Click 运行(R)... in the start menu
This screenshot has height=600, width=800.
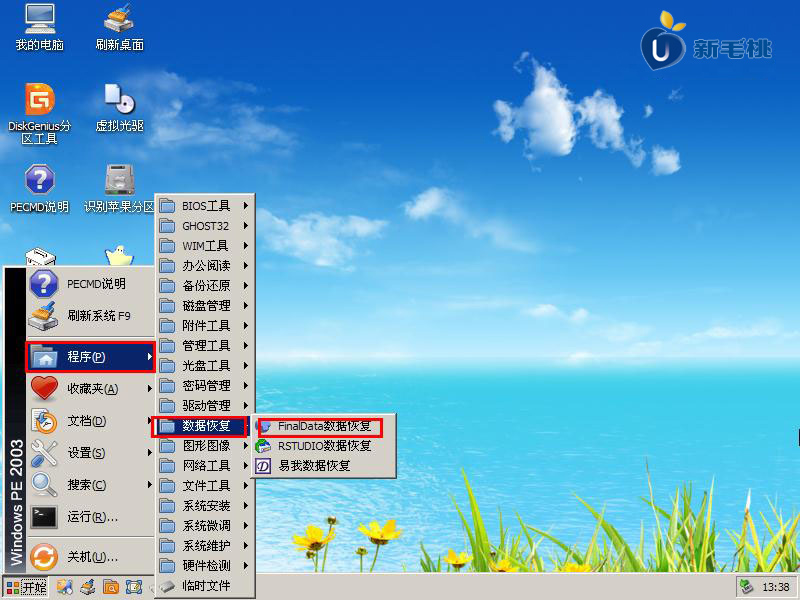91,517
